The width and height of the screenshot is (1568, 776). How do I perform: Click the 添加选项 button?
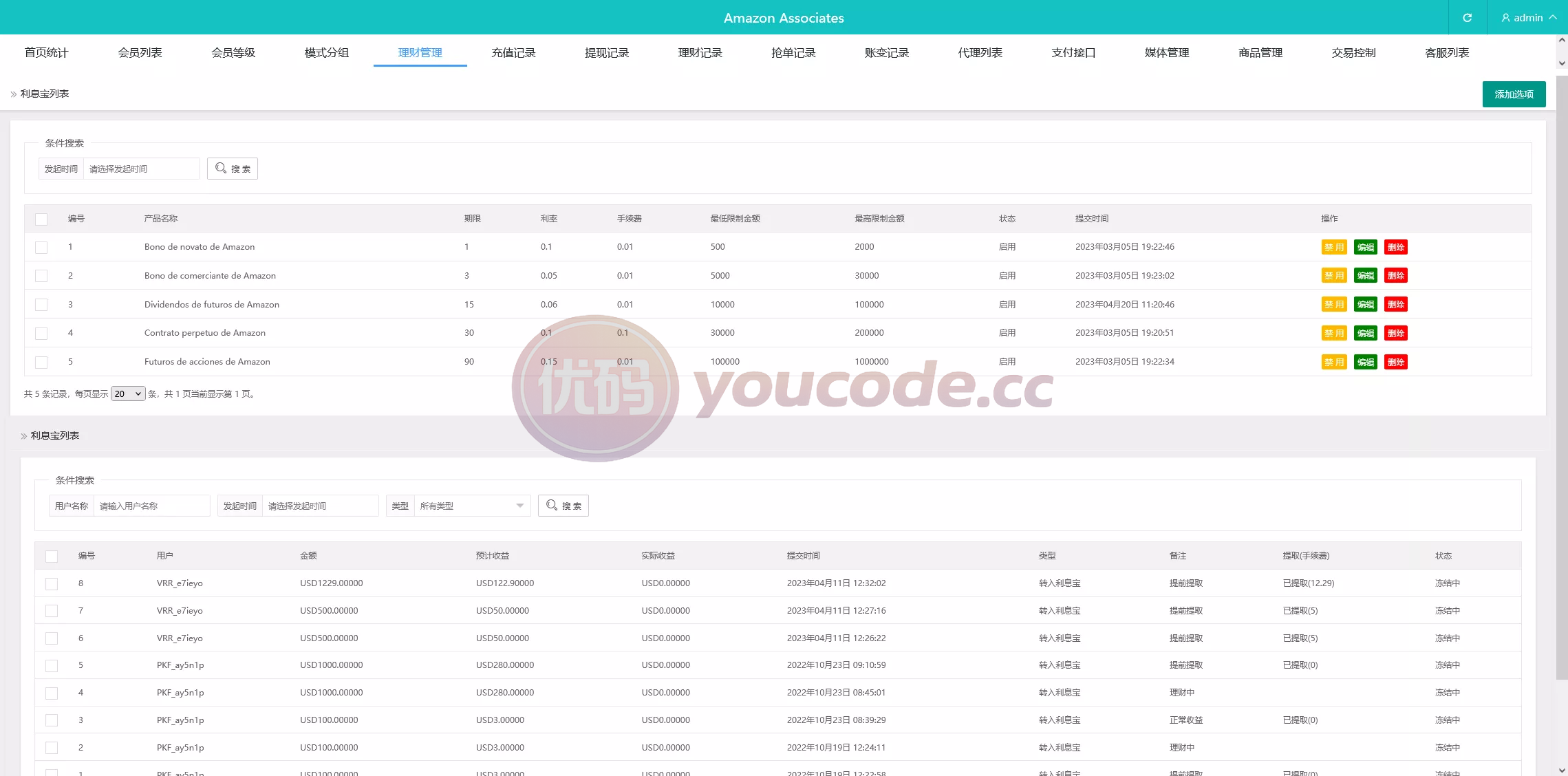coord(1514,94)
